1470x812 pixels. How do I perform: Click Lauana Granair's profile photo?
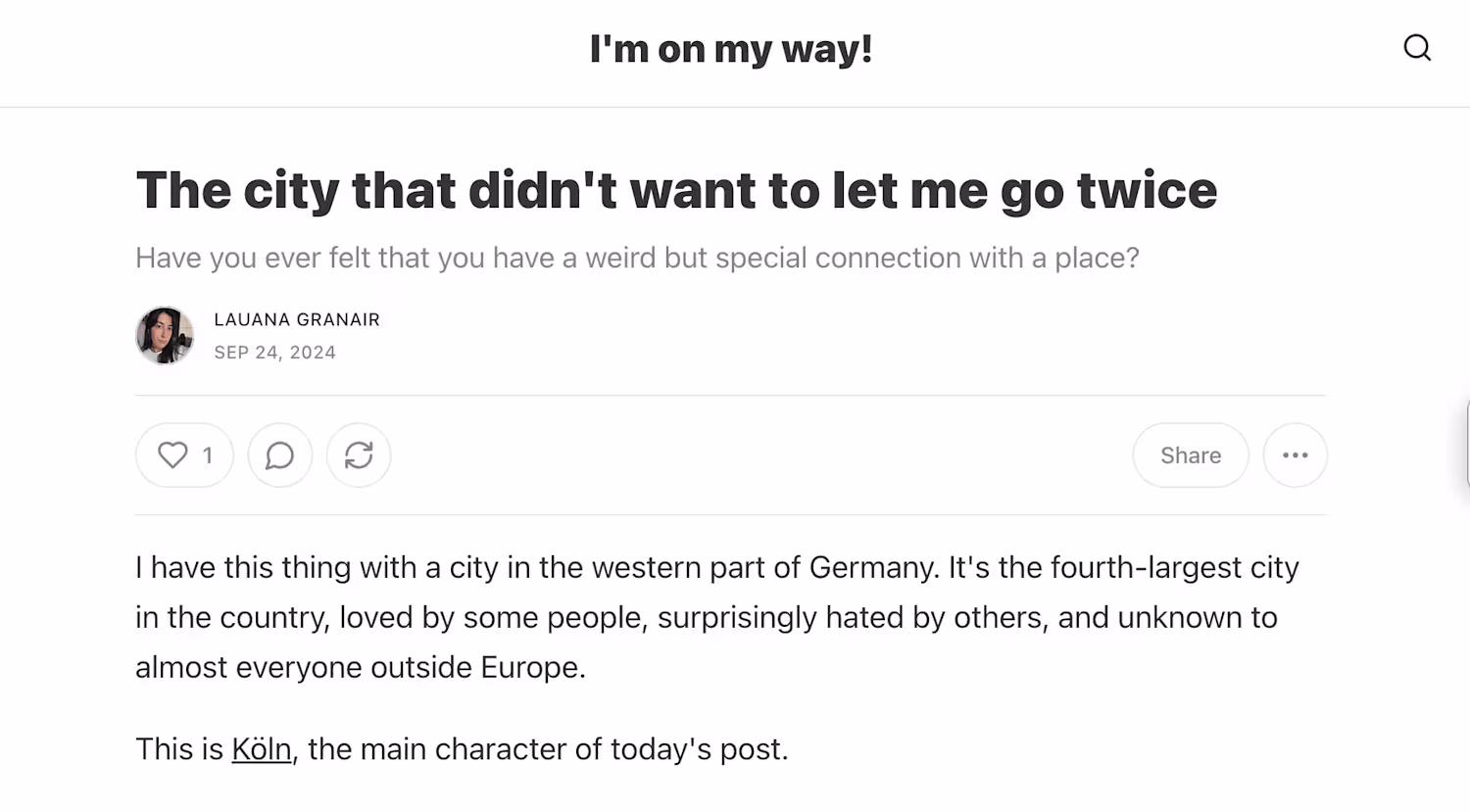[x=165, y=335]
